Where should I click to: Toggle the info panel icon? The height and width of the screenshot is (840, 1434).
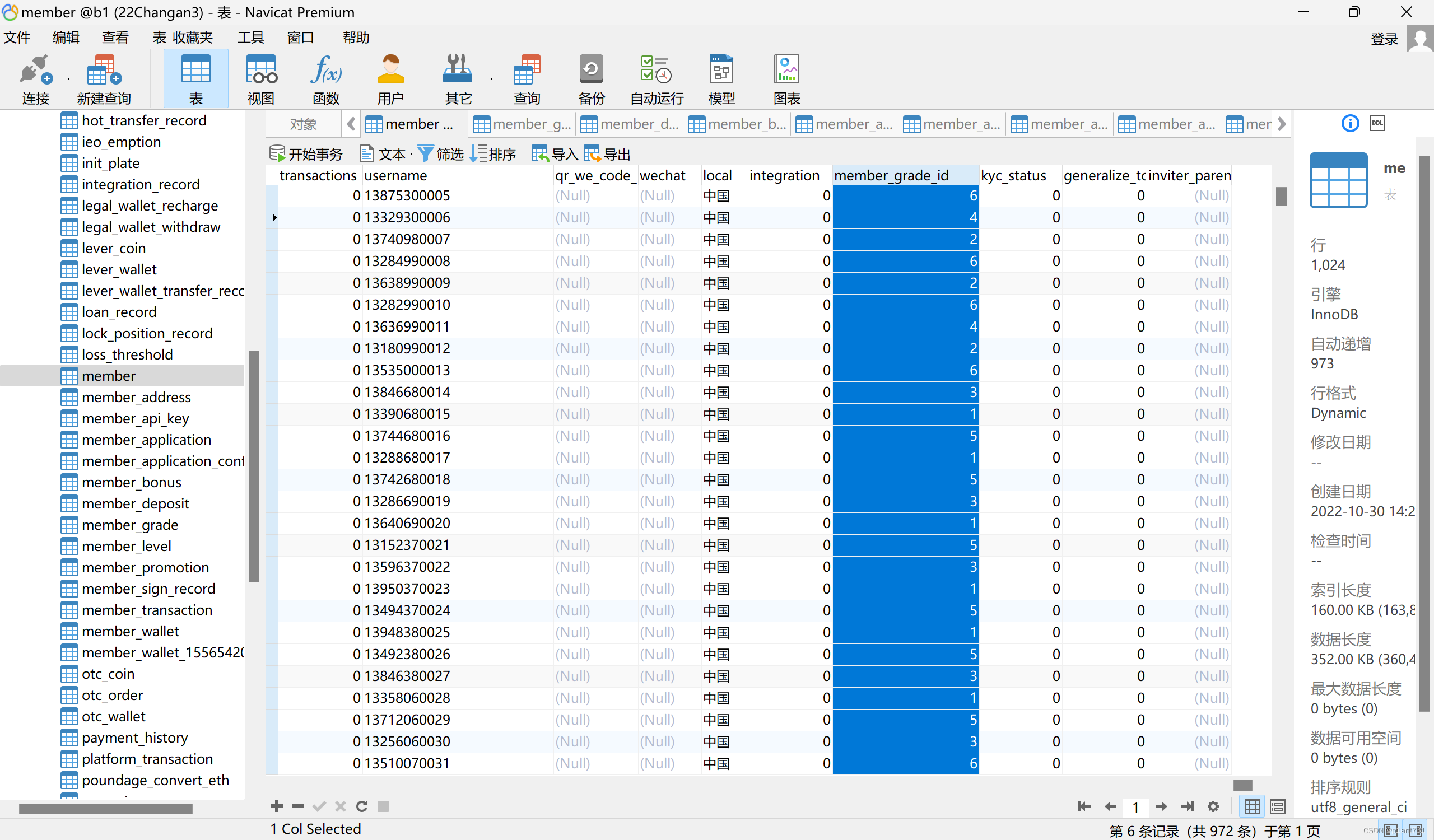(1350, 123)
